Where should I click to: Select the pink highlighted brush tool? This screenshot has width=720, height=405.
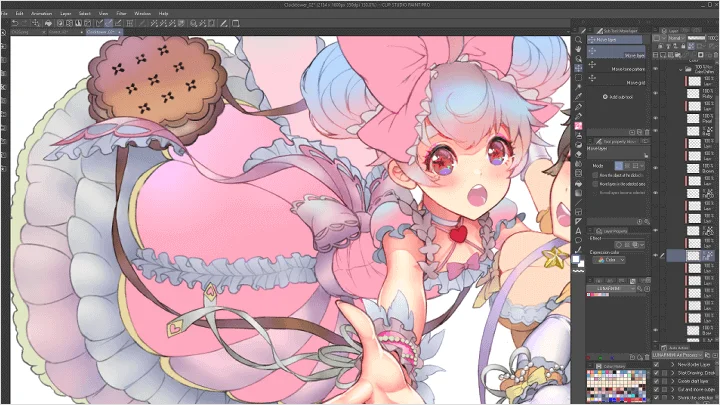(x=578, y=125)
